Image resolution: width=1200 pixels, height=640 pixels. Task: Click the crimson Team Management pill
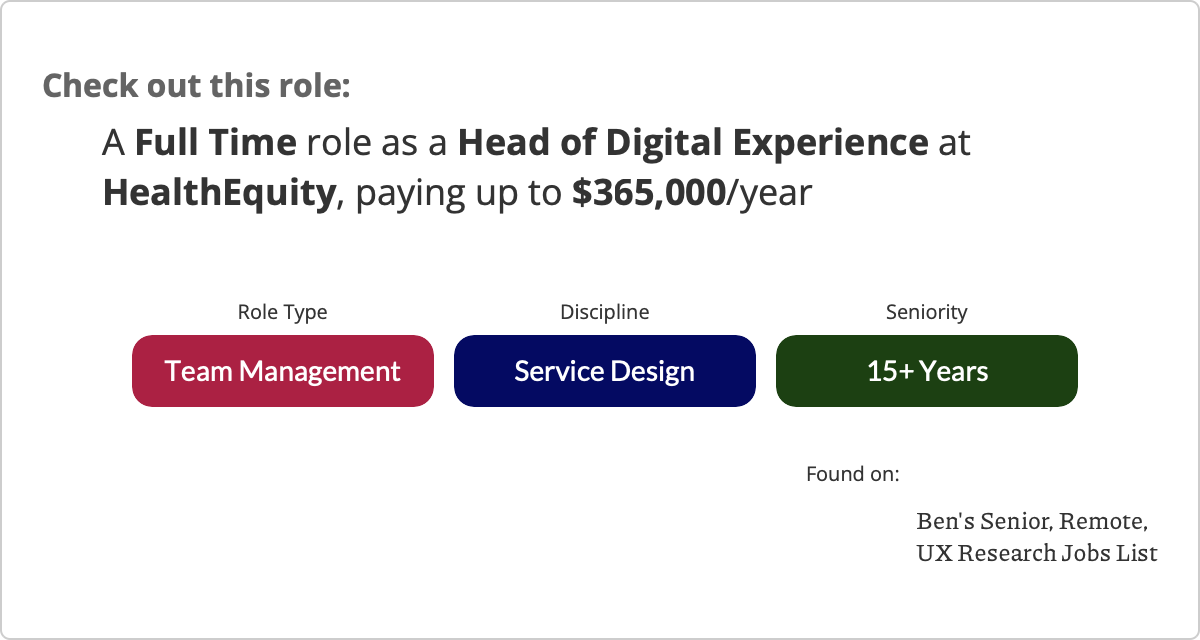click(283, 371)
